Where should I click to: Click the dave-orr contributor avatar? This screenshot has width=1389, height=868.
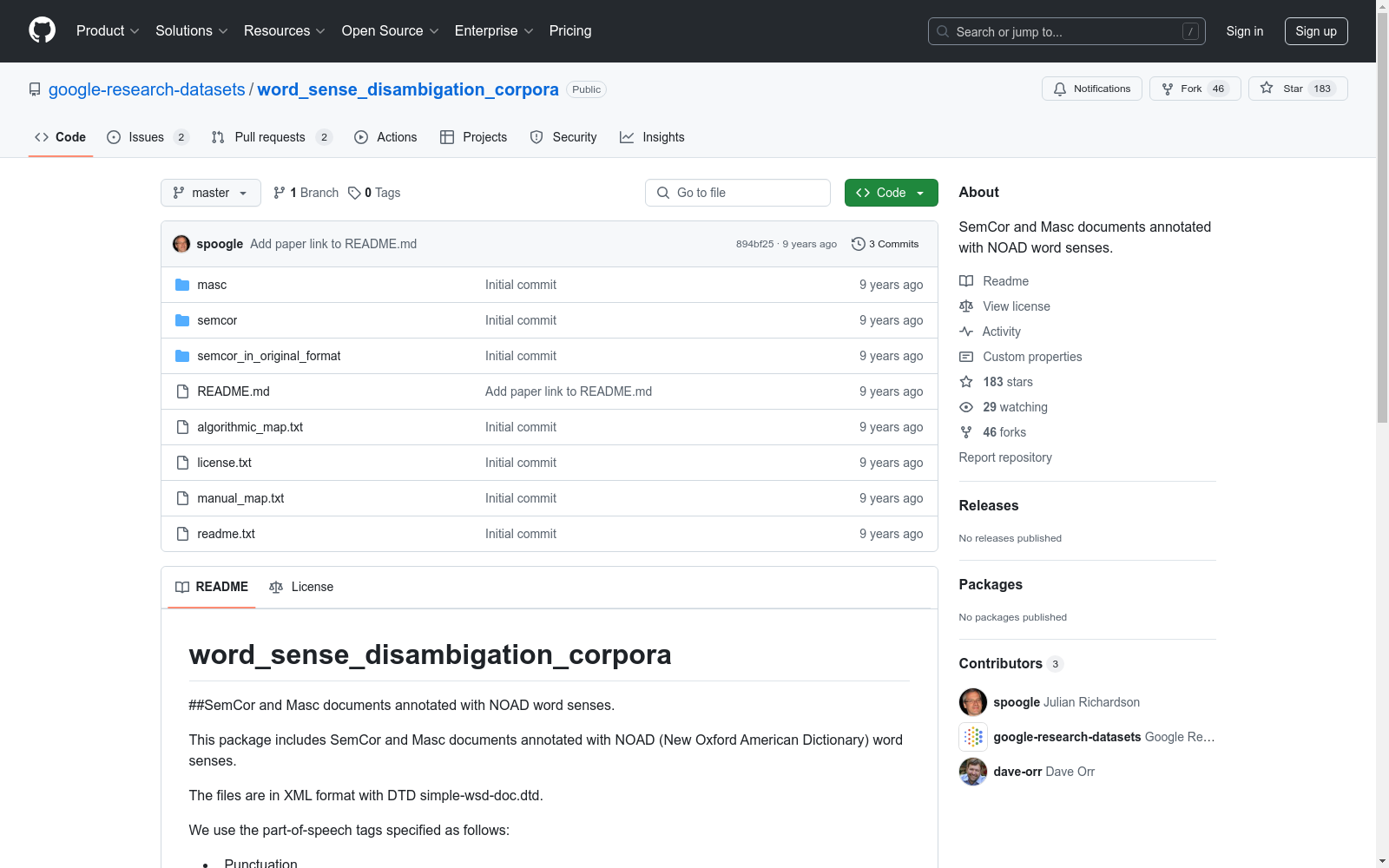tap(973, 772)
